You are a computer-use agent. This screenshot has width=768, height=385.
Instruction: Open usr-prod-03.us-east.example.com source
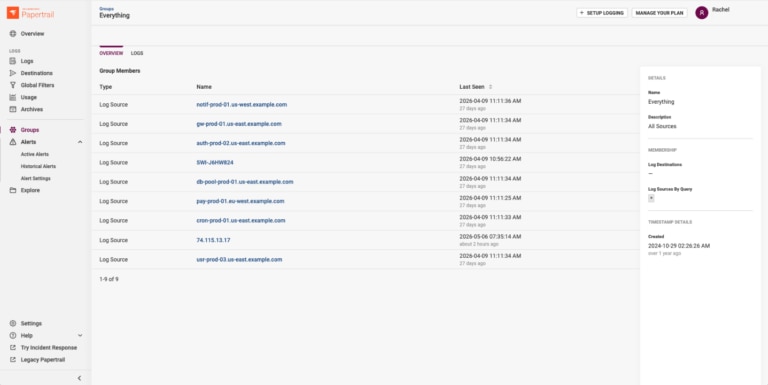[x=239, y=260]
